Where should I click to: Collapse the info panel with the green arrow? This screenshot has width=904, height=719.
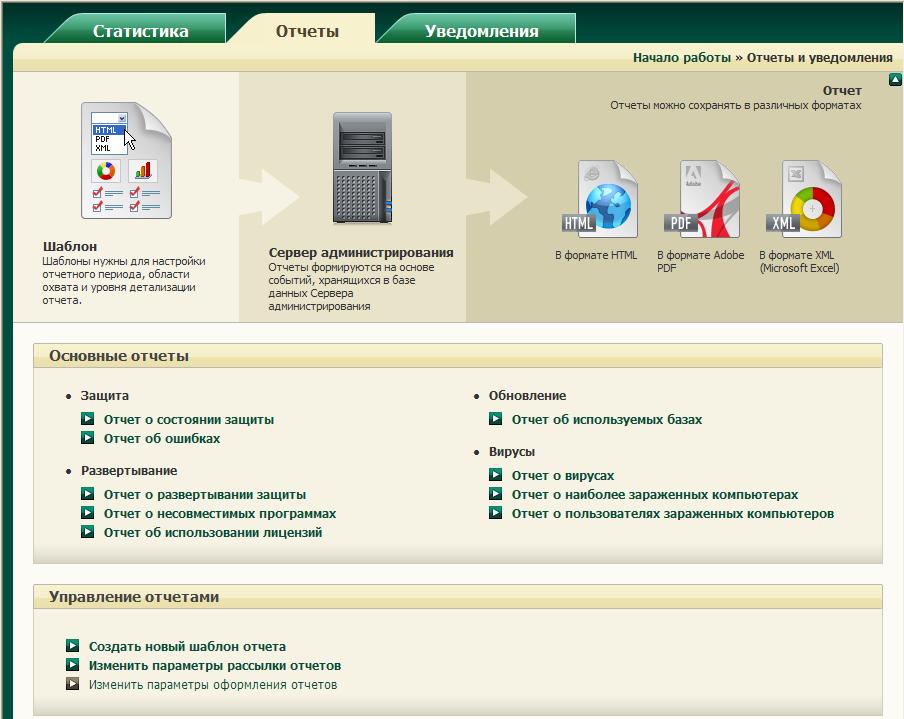895,80
